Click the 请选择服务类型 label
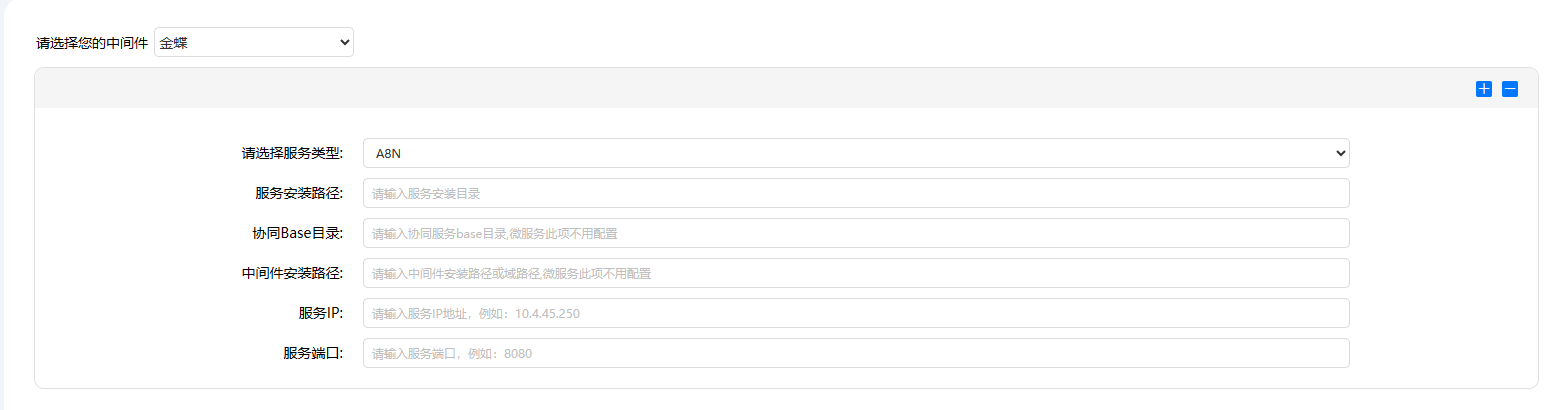The width and height of the screenshot is (1557, 410). [292, 154]
